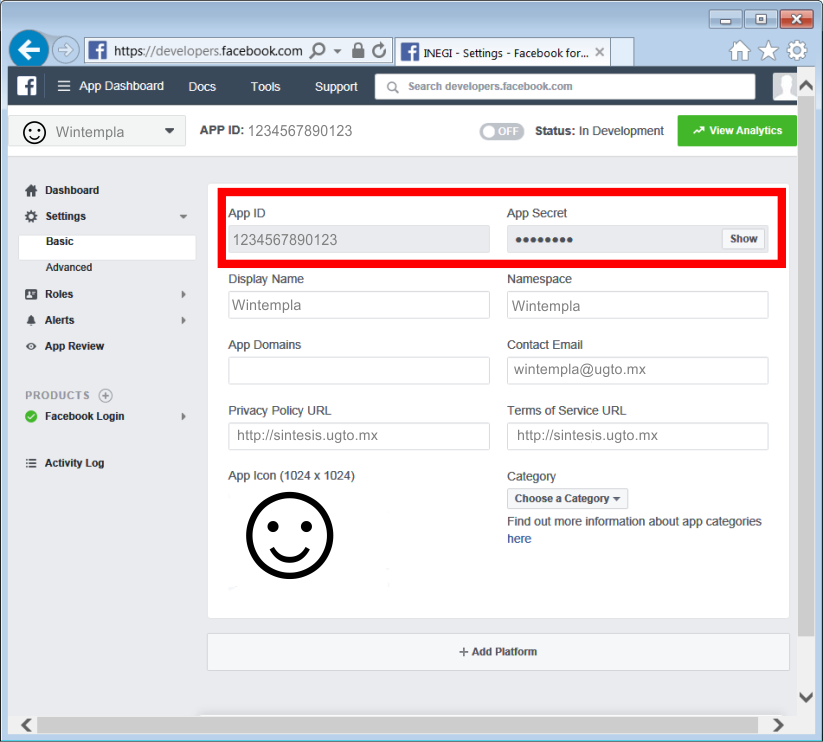Click the Privacy Policy URL field
This screenshot has height=742, width=823.
tap(359, 436)
